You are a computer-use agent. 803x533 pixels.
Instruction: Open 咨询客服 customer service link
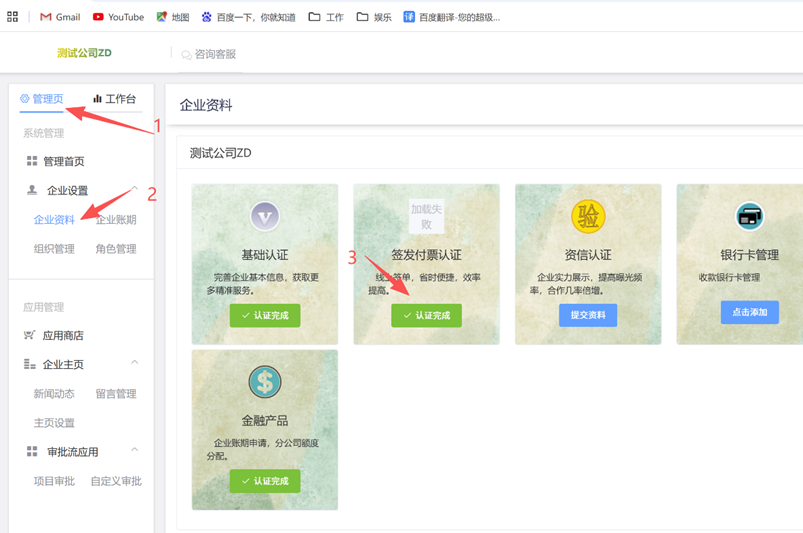pos(209,54)
